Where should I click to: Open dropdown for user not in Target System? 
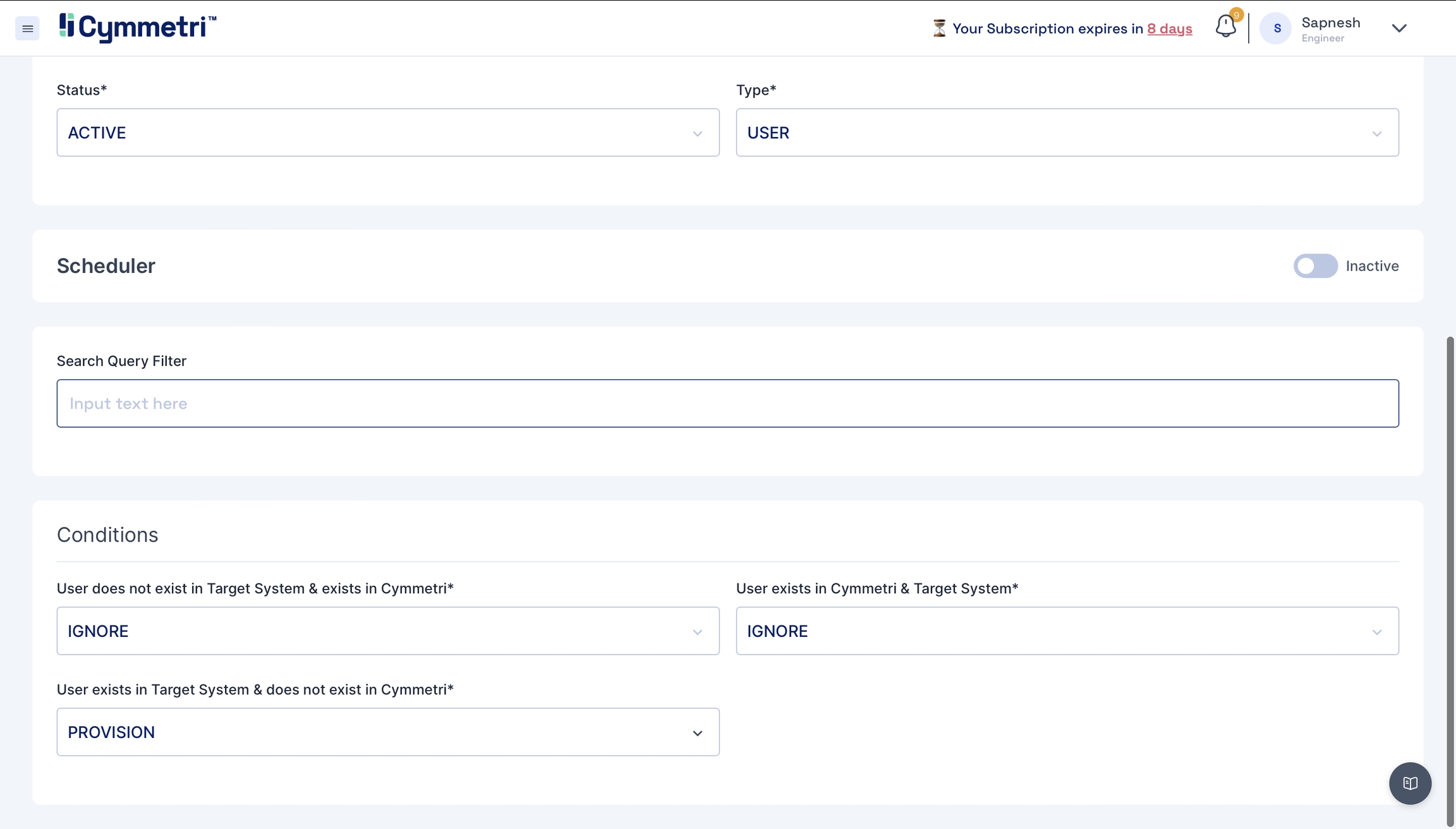pyautogui.click(x=387, y=631)
